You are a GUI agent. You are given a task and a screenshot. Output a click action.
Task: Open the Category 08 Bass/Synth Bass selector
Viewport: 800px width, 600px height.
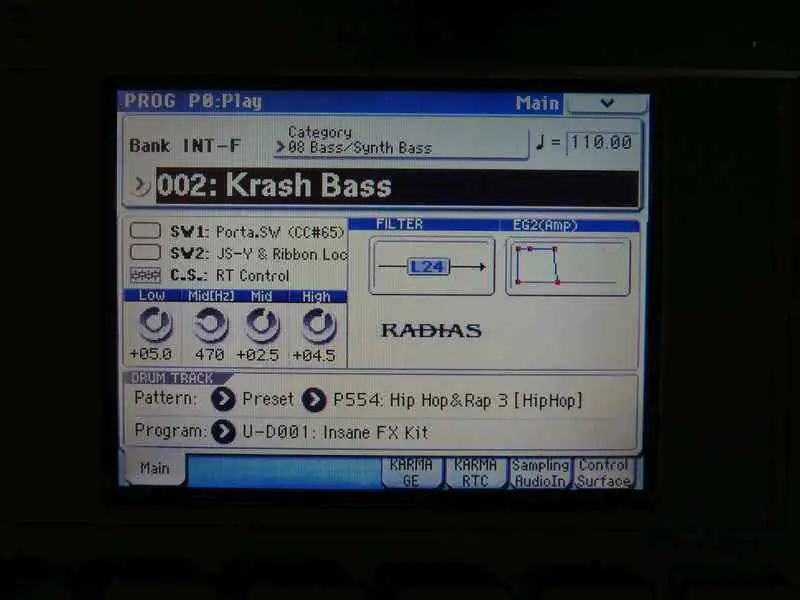400,141
